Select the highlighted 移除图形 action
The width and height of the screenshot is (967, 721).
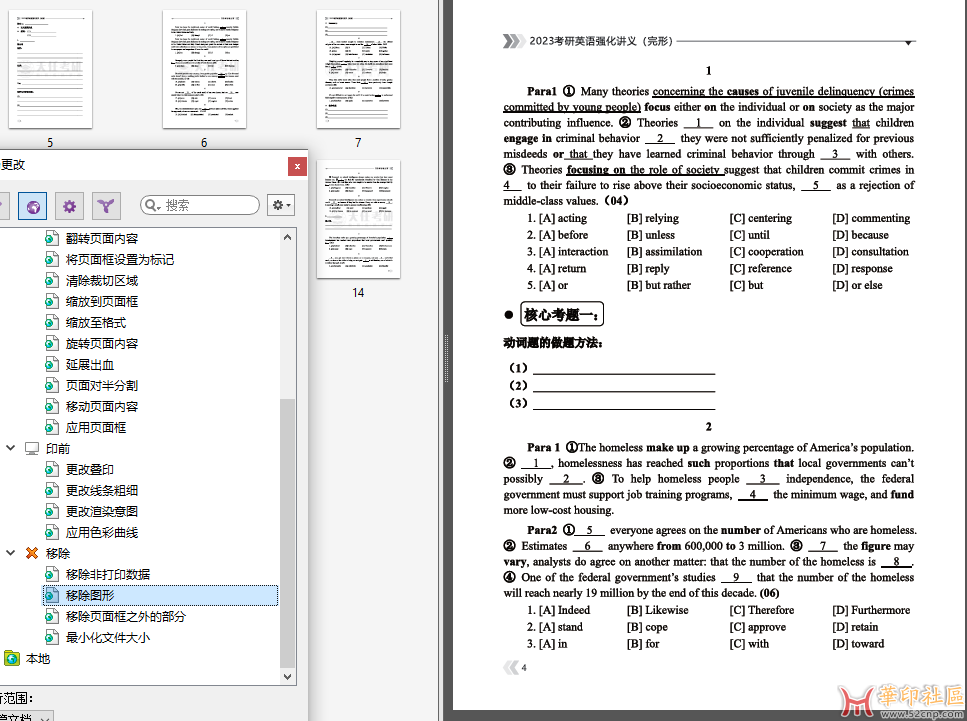[x=160, y=595]
